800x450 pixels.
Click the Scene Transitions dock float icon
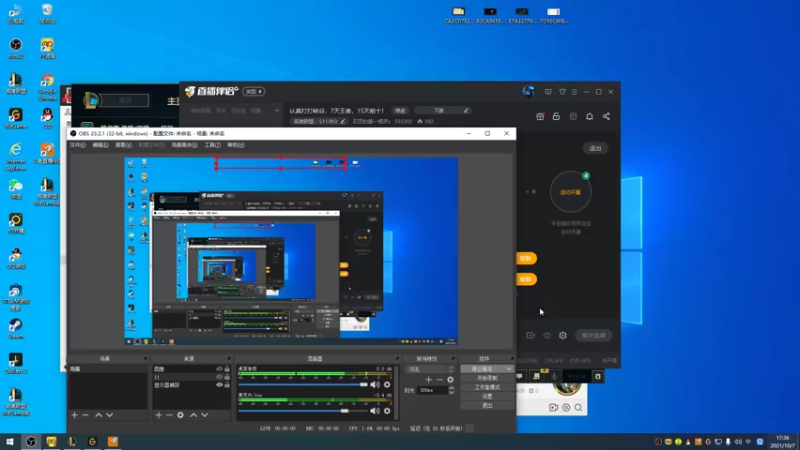(x=451, y=359)
